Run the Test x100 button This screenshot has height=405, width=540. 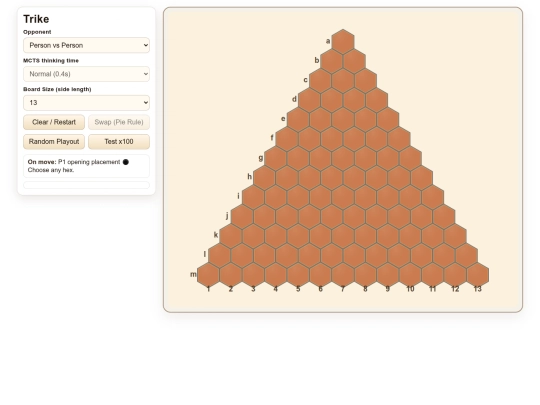[x=119, y=142]
